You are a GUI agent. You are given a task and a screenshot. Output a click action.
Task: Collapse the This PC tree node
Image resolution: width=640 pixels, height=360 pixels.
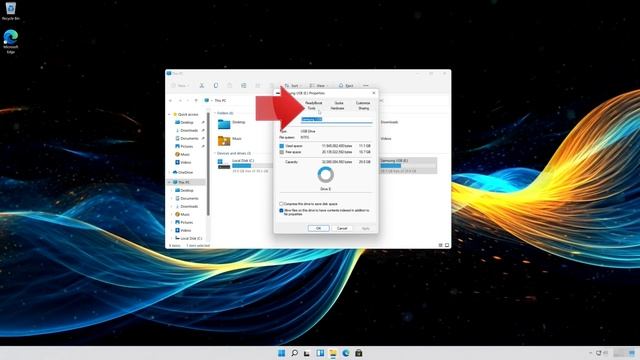click(x=170, y=182)
